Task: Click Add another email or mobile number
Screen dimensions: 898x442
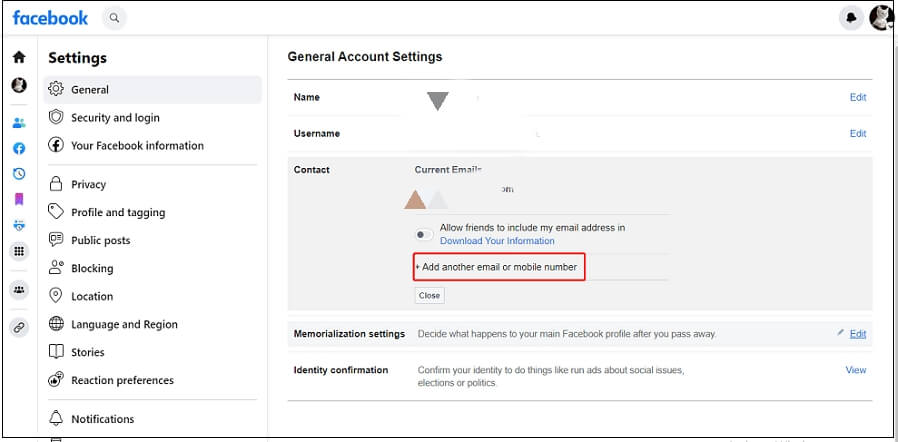Action: coord(499,267)
